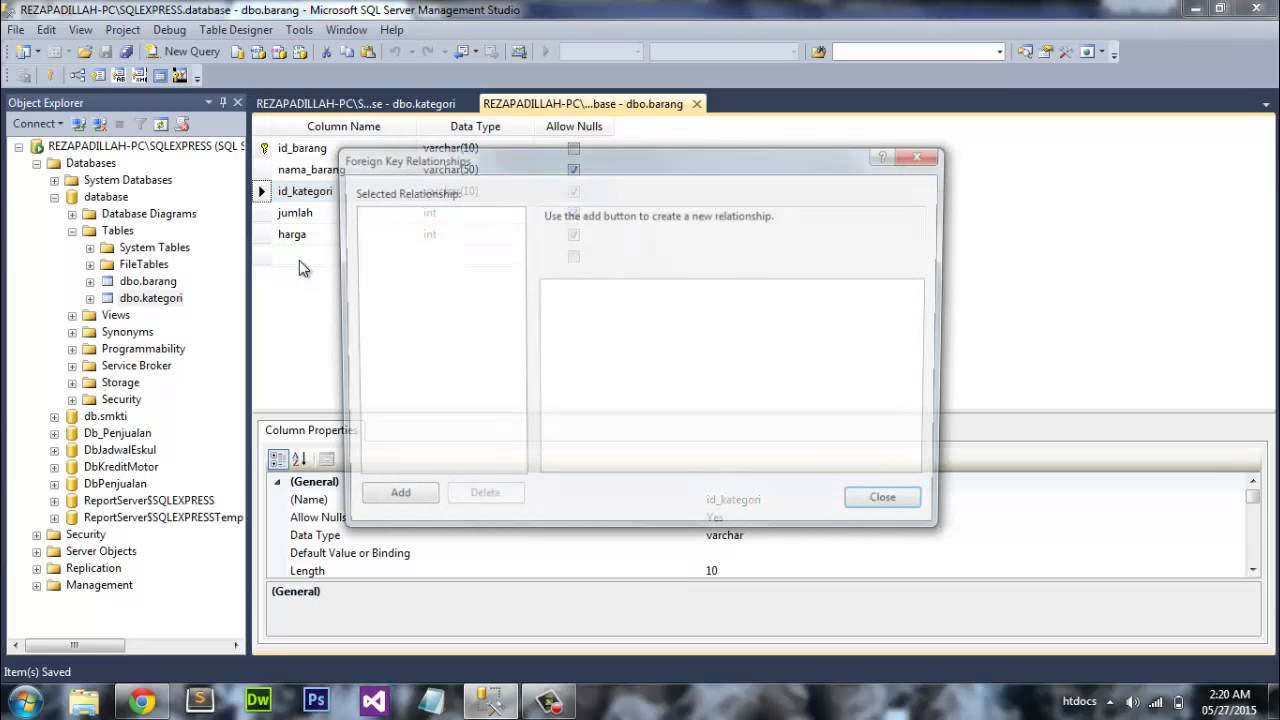Open the File menu
This screenshot has width=1280, height=720.
[x=16, y=30]
